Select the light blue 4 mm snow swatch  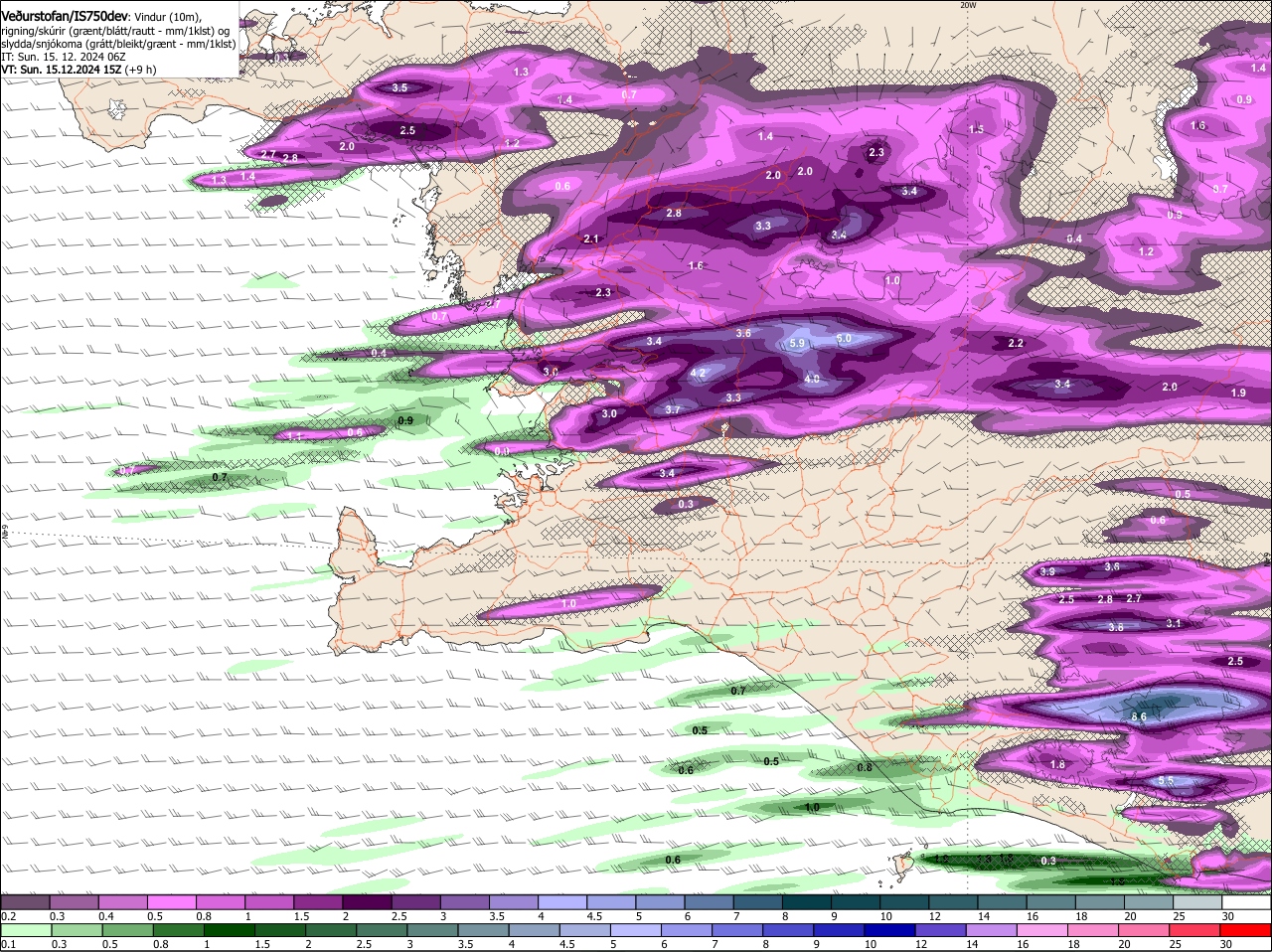coord(563,902)
